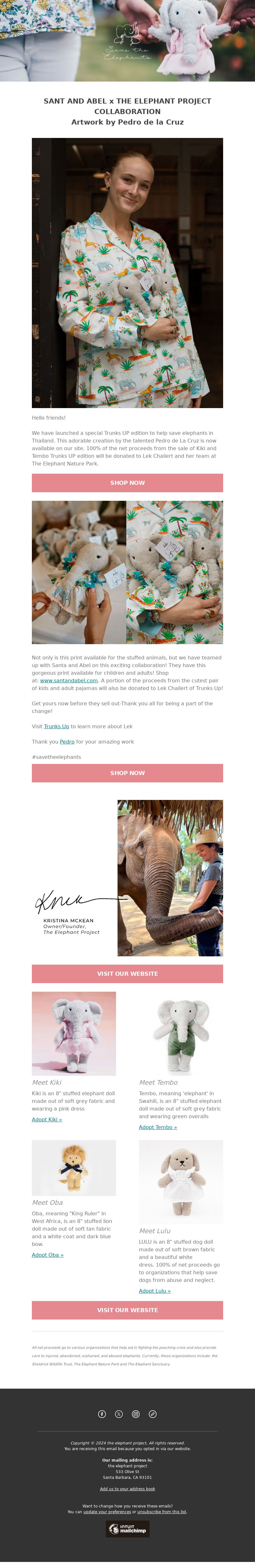Screen dimensions: 255x1568
Task: Click Adopt Oba link
Action: coord(47,1255)
